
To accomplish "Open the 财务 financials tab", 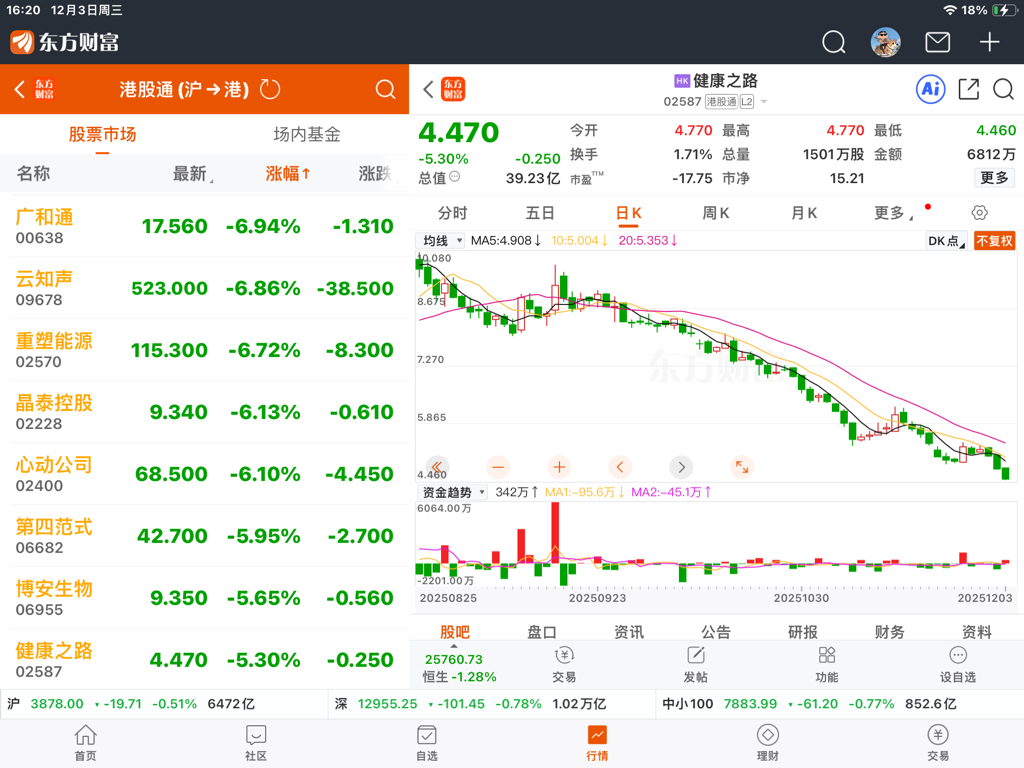I will click(x=889, y=632).
